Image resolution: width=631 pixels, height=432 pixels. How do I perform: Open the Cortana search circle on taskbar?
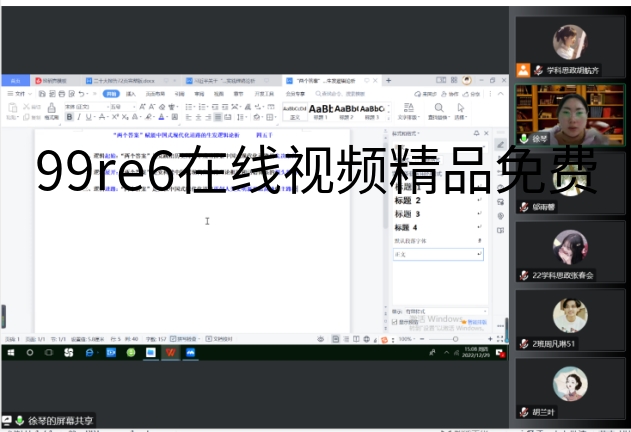pos(30,353)
